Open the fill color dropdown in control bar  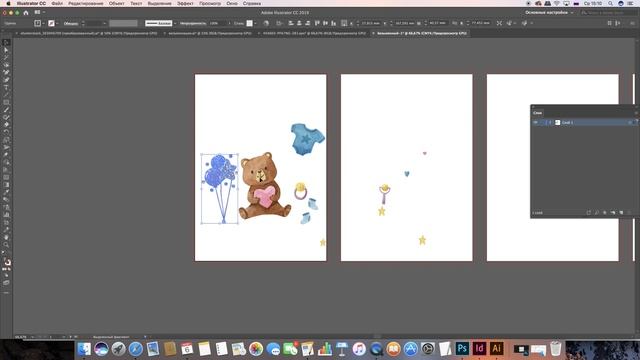pyautogui.click(x=43, y=23)
